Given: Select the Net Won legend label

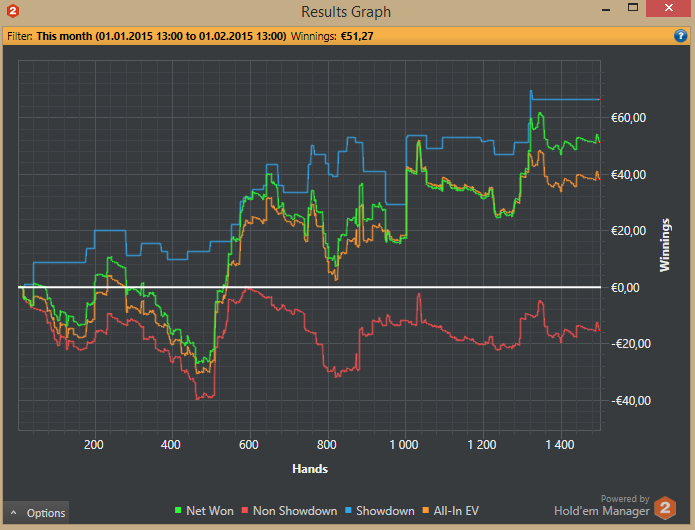Looking at the screenshot, I should [210, 511].
